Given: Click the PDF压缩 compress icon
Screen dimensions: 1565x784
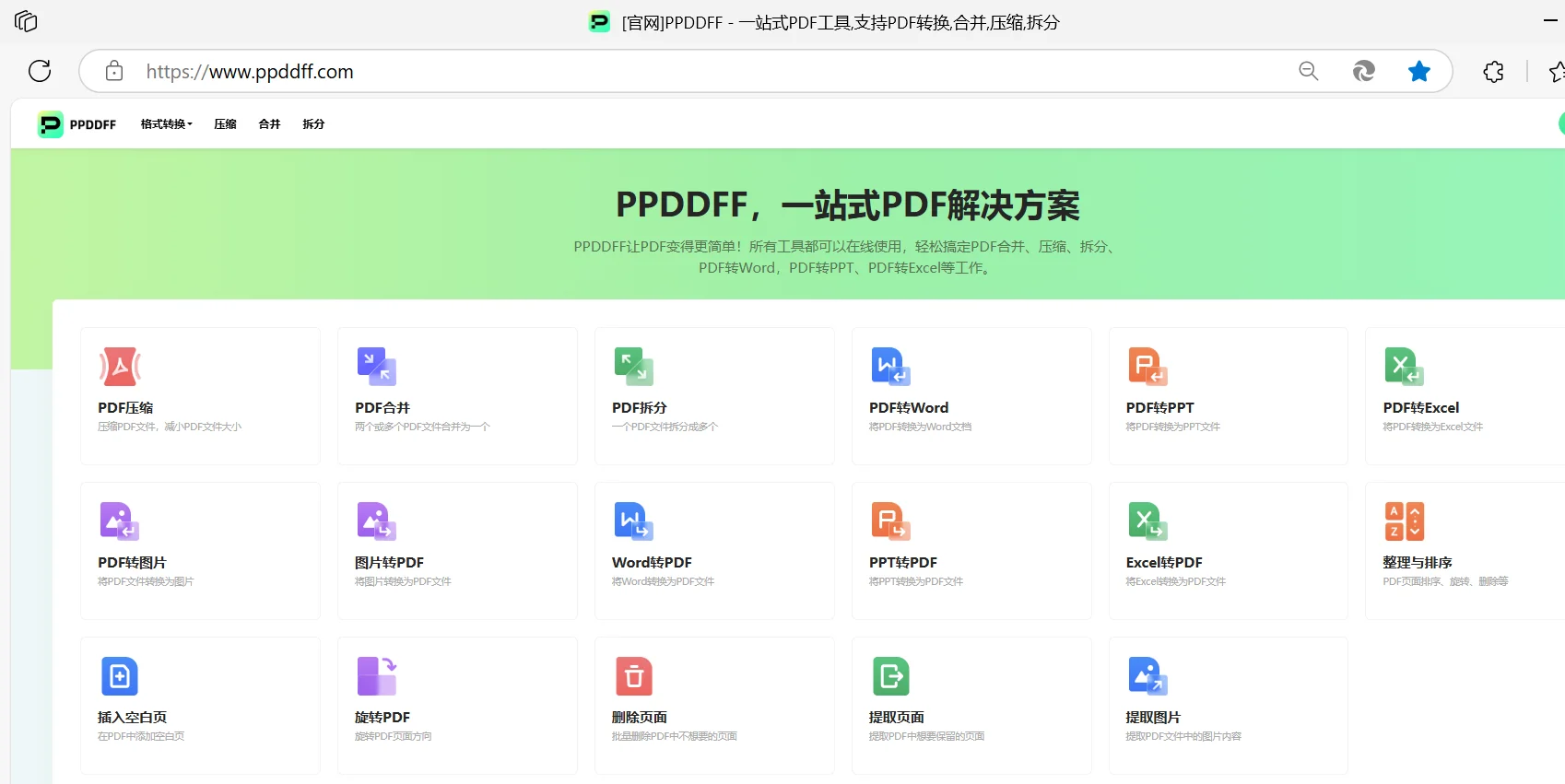Looking at the screenshot, I should 120,367.
